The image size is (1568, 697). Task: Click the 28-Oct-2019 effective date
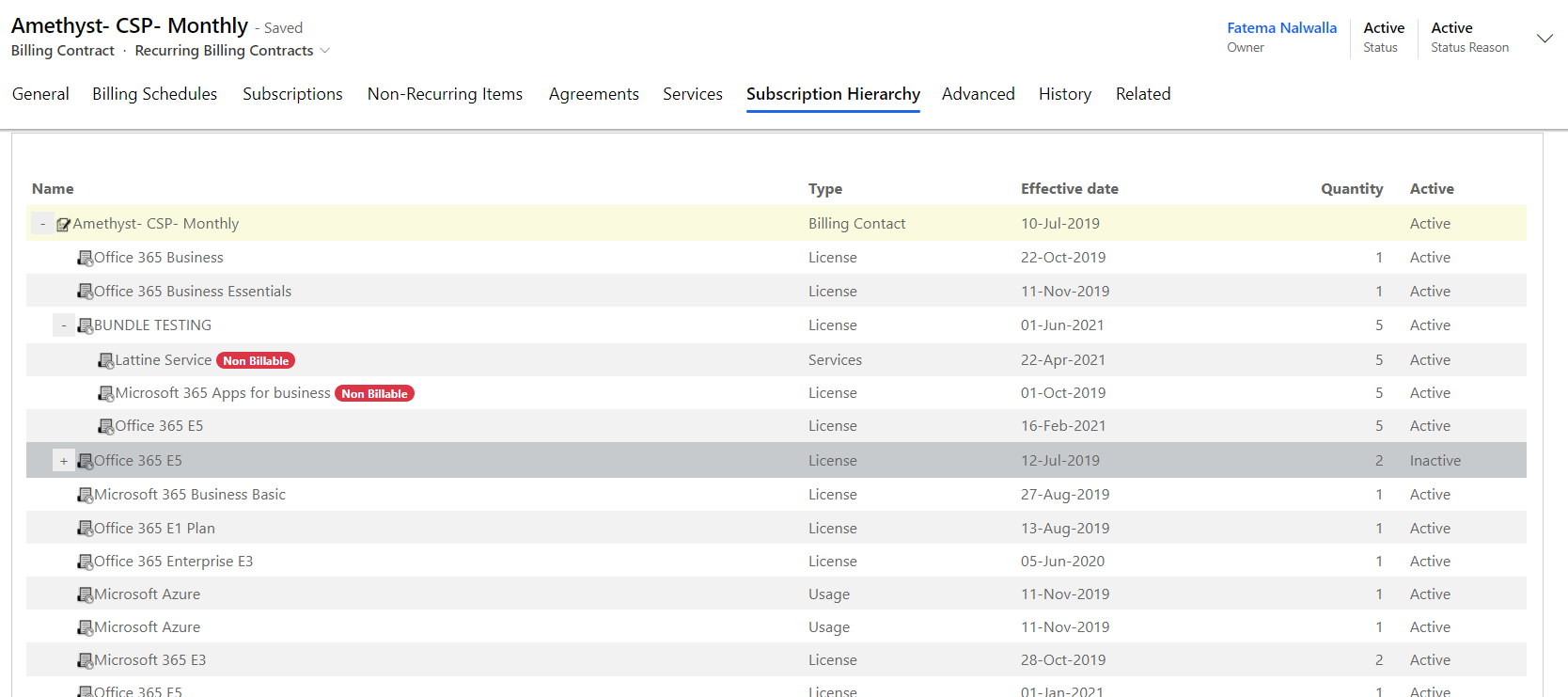1063,660
